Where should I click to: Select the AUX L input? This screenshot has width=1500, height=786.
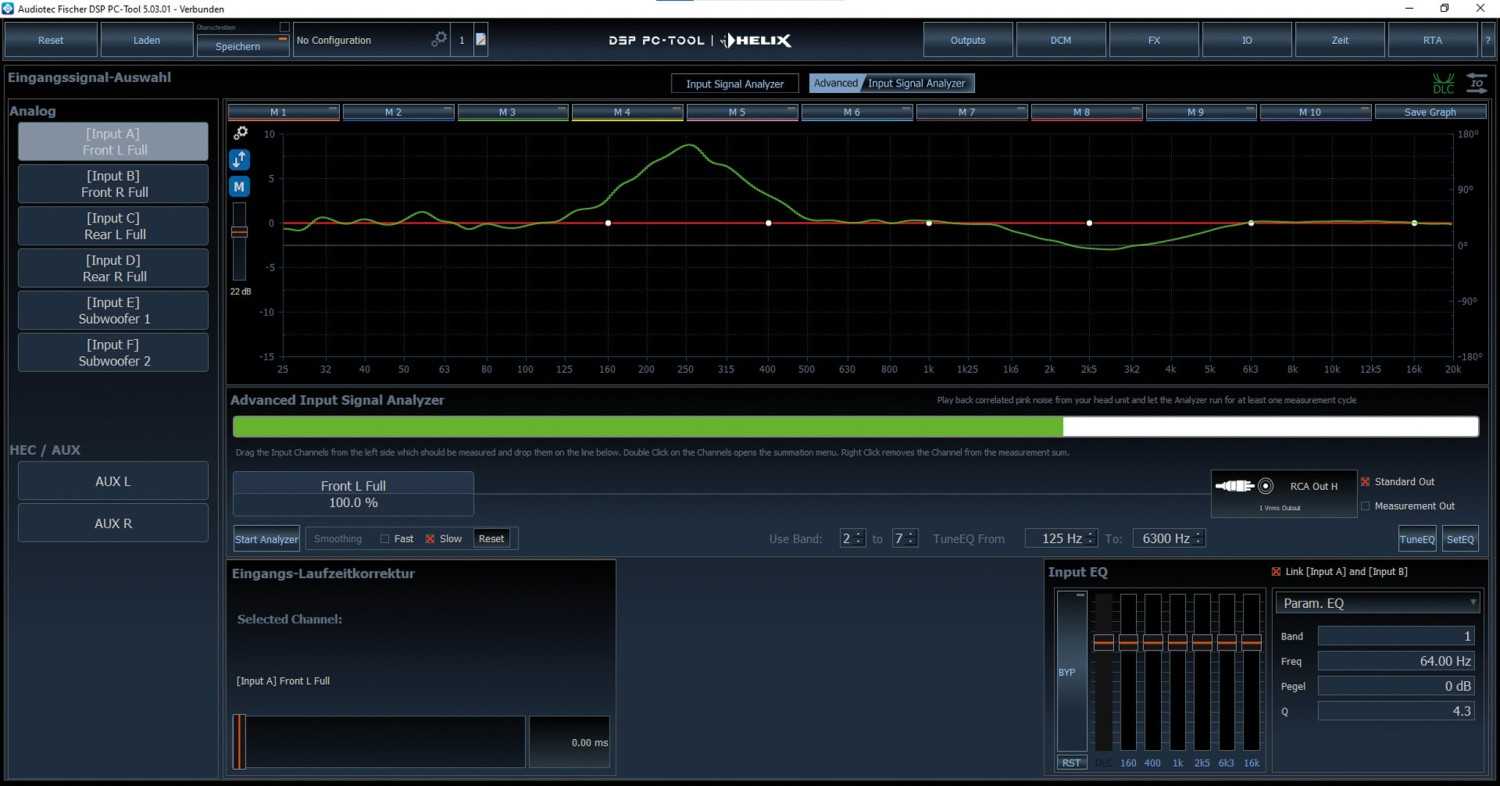tap(113, 481)
